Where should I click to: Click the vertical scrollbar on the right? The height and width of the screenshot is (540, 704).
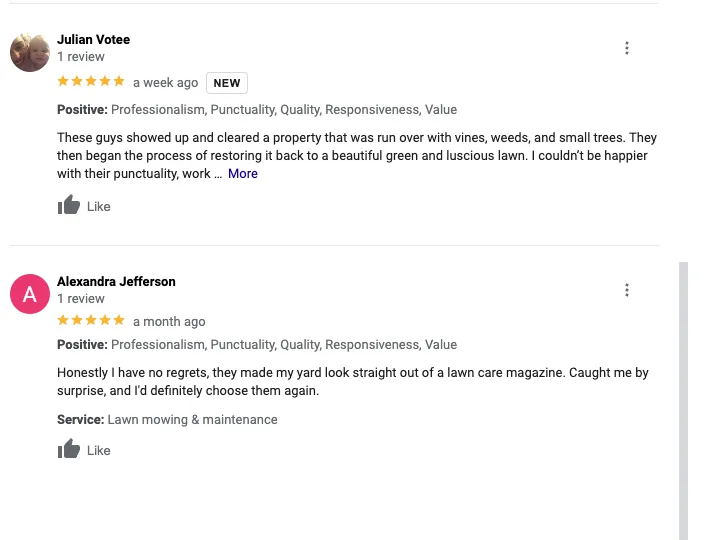point(684,400)
